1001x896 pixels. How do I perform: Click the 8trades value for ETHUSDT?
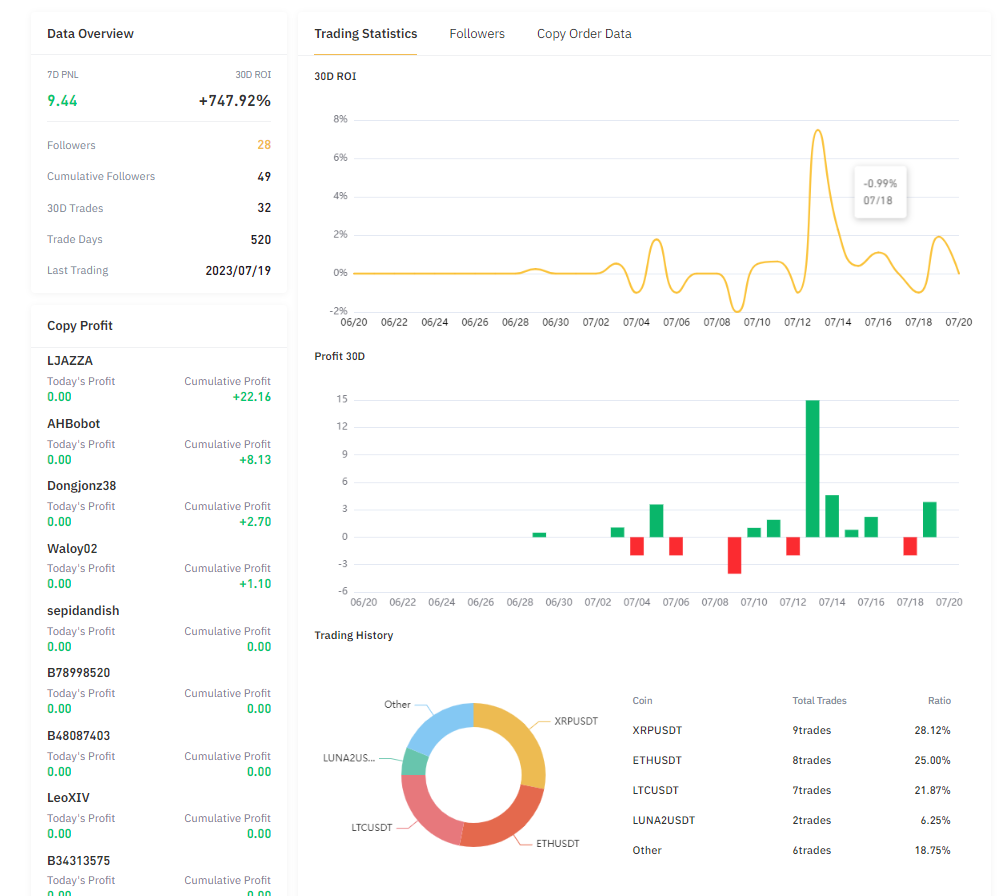tap(811, 760)
